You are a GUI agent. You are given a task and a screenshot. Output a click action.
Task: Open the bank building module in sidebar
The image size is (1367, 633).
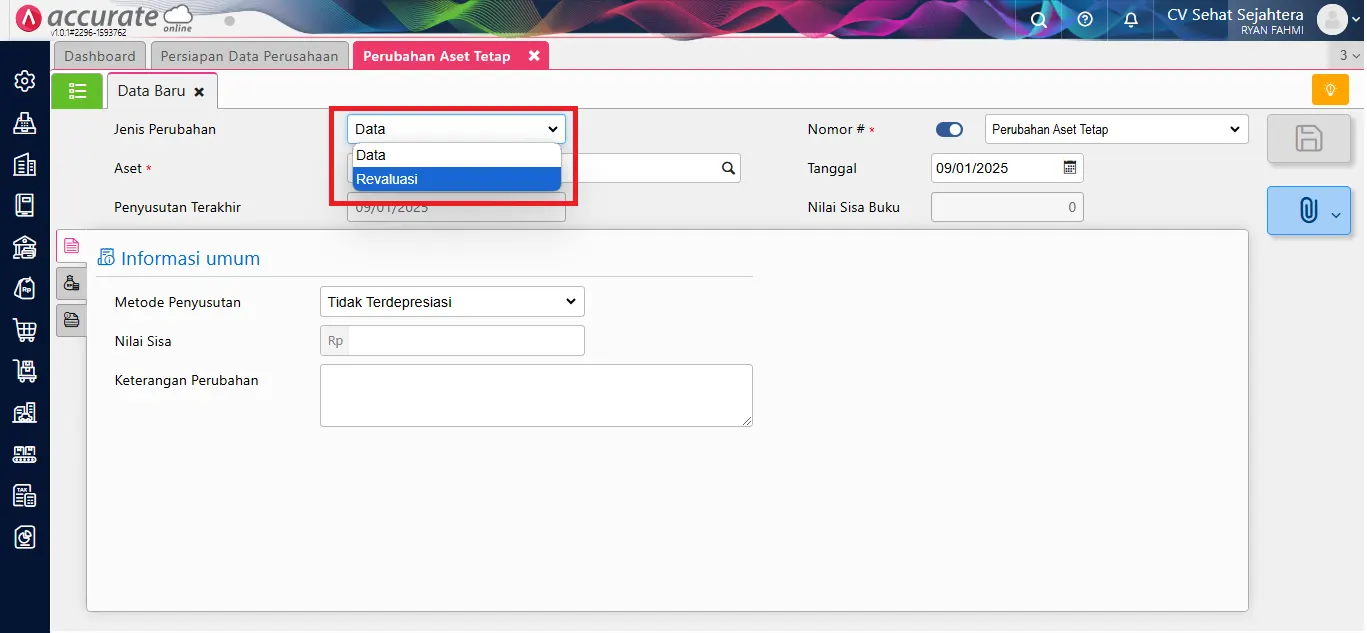point(25,247)
